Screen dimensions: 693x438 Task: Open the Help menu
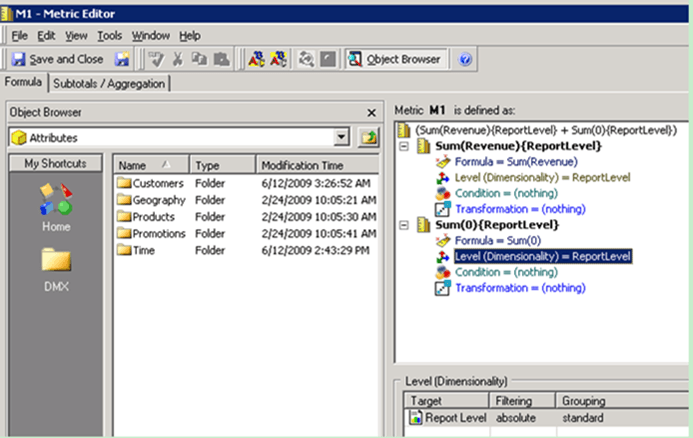(x=190, y=36)
